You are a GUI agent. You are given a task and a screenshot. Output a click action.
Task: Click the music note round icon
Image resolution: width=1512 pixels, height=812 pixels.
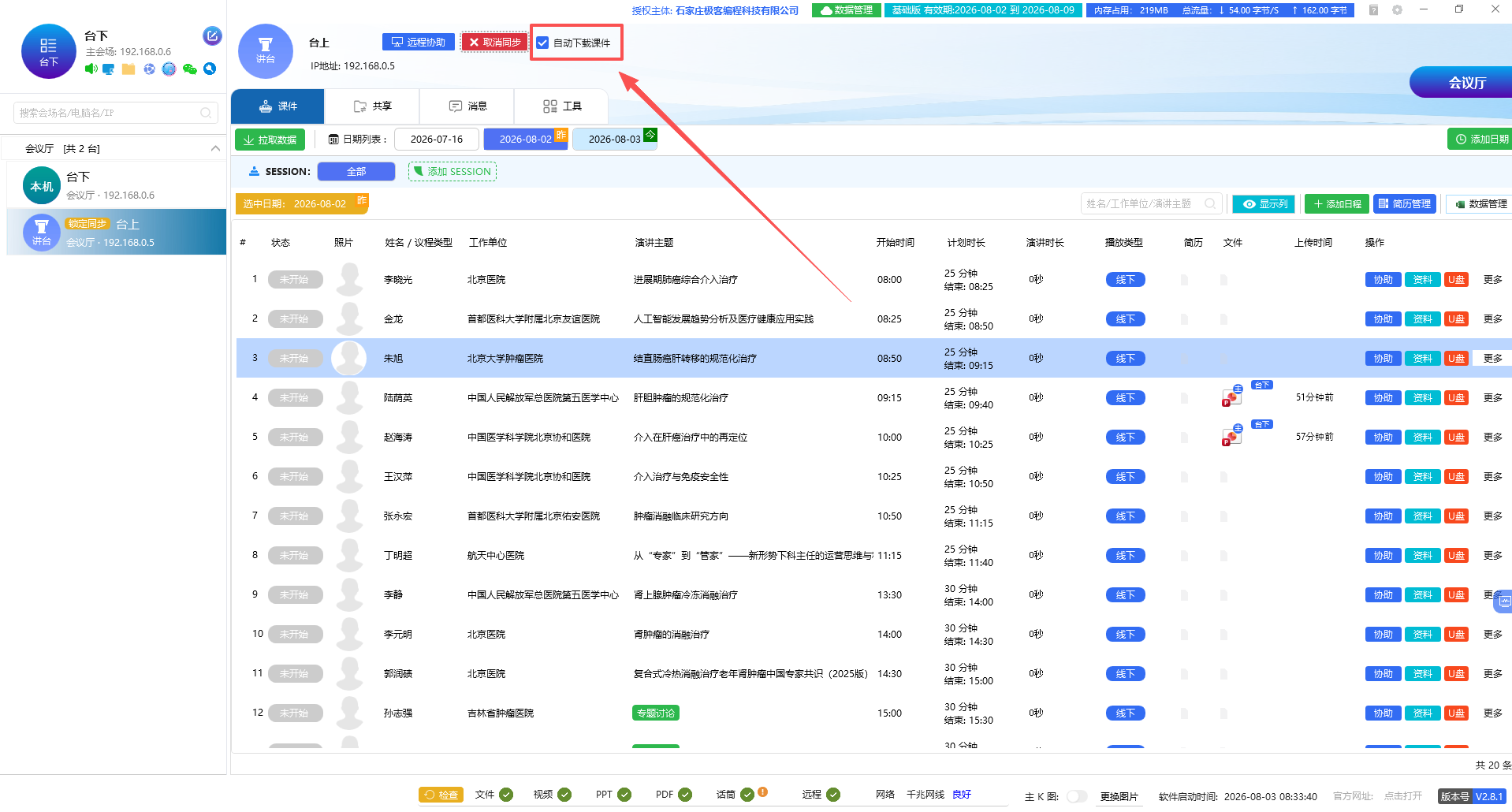click(x=169, y=69)
